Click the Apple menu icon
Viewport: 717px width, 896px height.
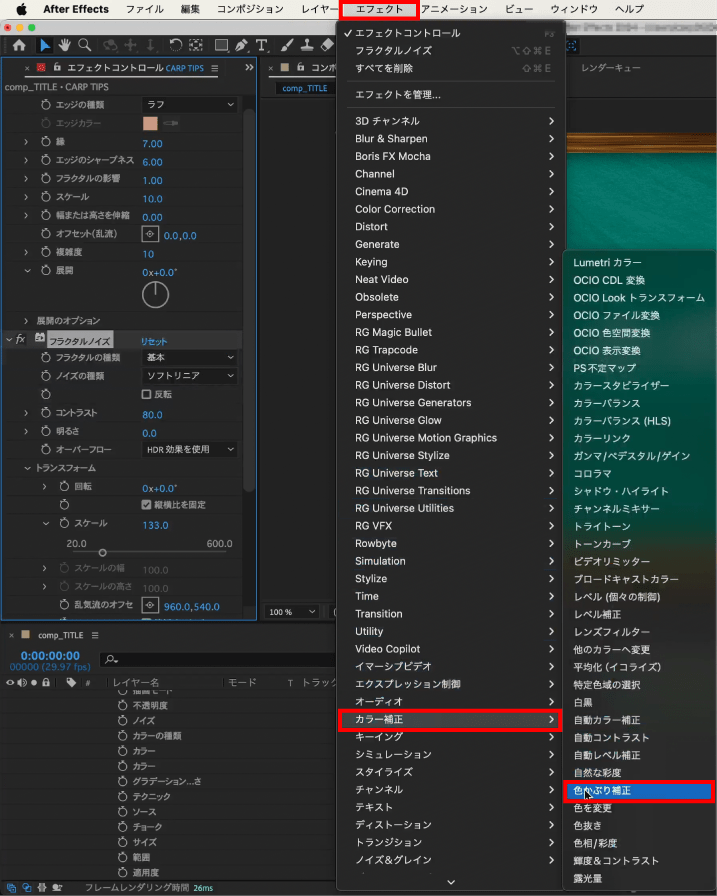coord(22,9)
